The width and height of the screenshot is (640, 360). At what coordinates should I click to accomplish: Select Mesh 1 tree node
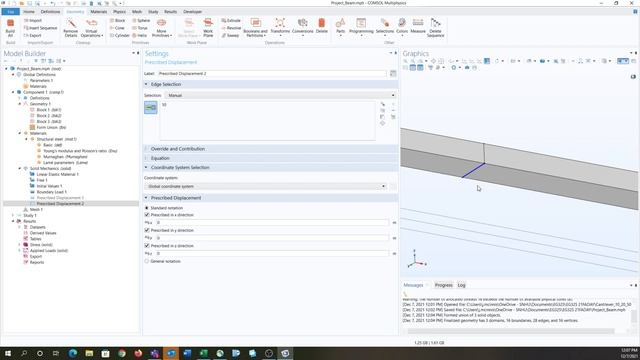(x=36, y=209)
